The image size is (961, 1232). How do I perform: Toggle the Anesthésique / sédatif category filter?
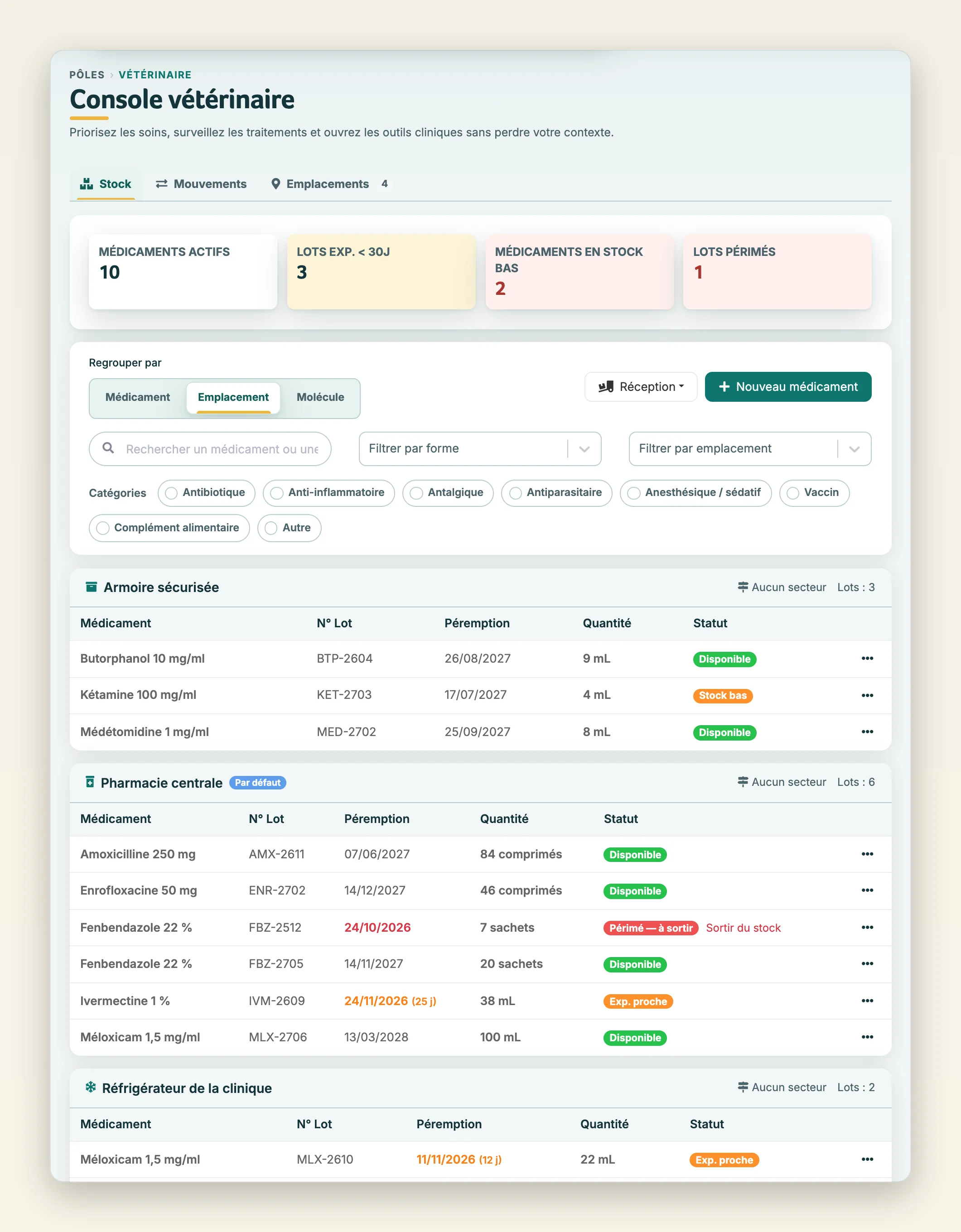coord(695,493)
